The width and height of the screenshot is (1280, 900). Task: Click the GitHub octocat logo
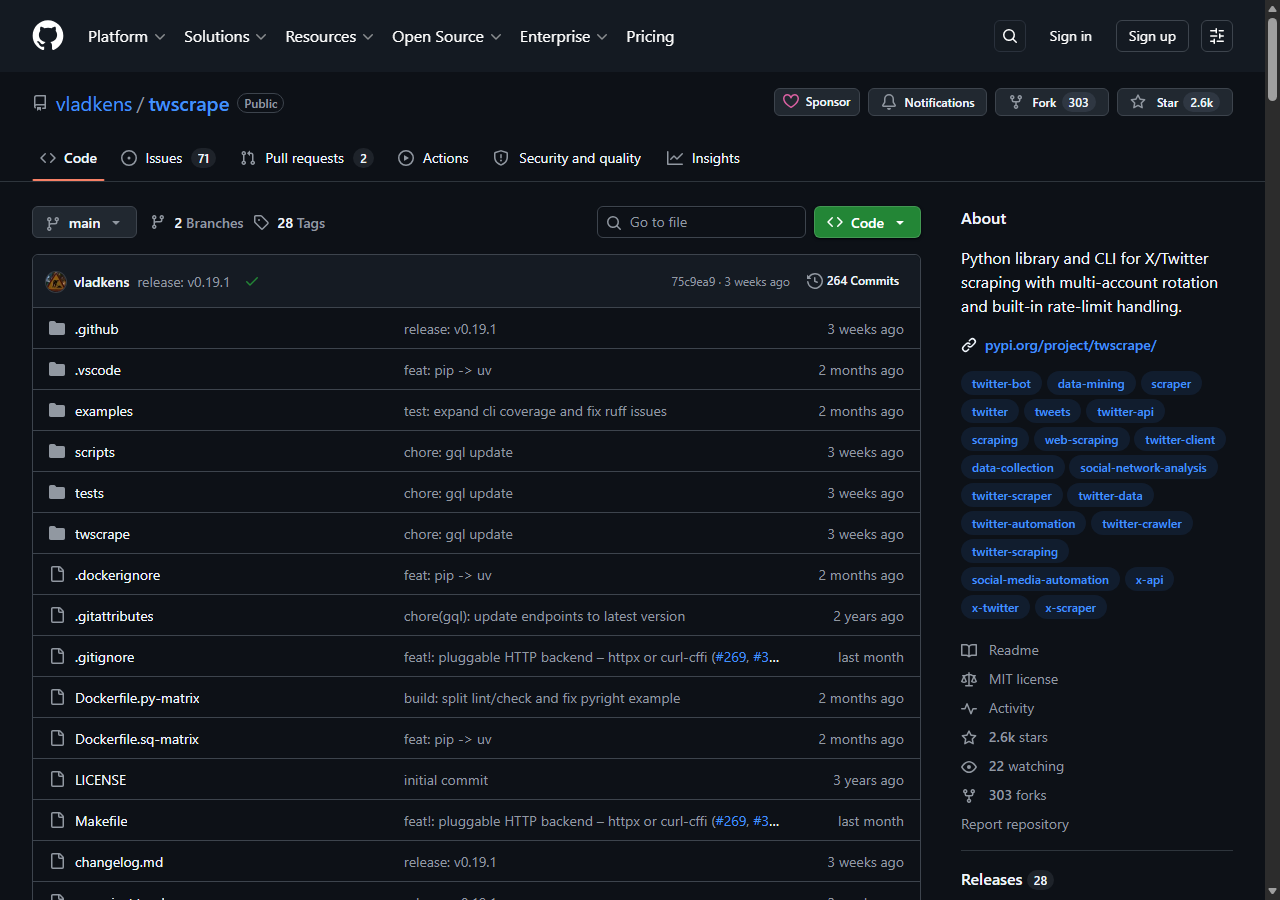click(48, 36)
